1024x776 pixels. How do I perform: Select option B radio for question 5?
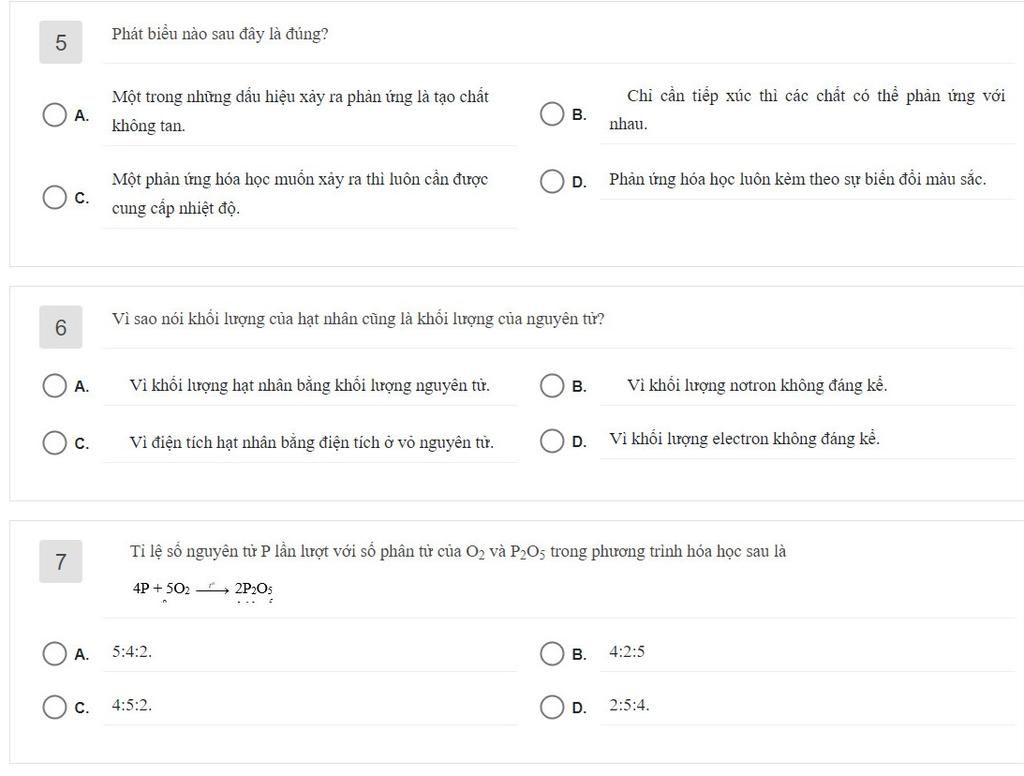[552, 114]
